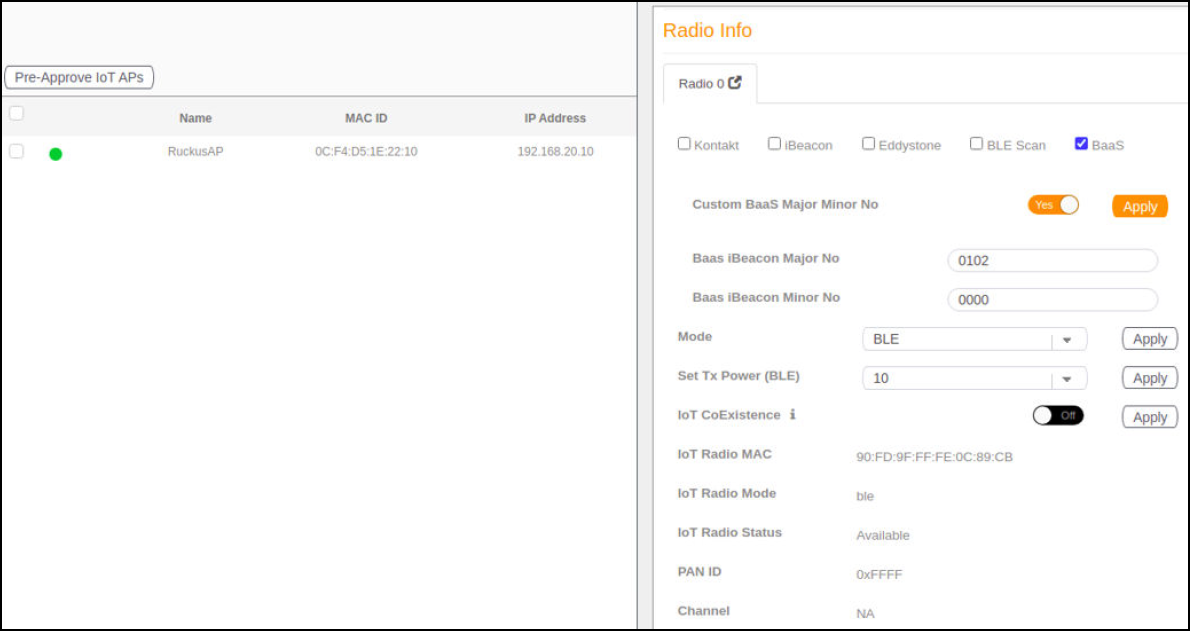Image resolution: width=1190 pixels, height=631 pixels.
Task: Click the MAC ID column header
Action: pyautogui.click(x=367, y=118)
